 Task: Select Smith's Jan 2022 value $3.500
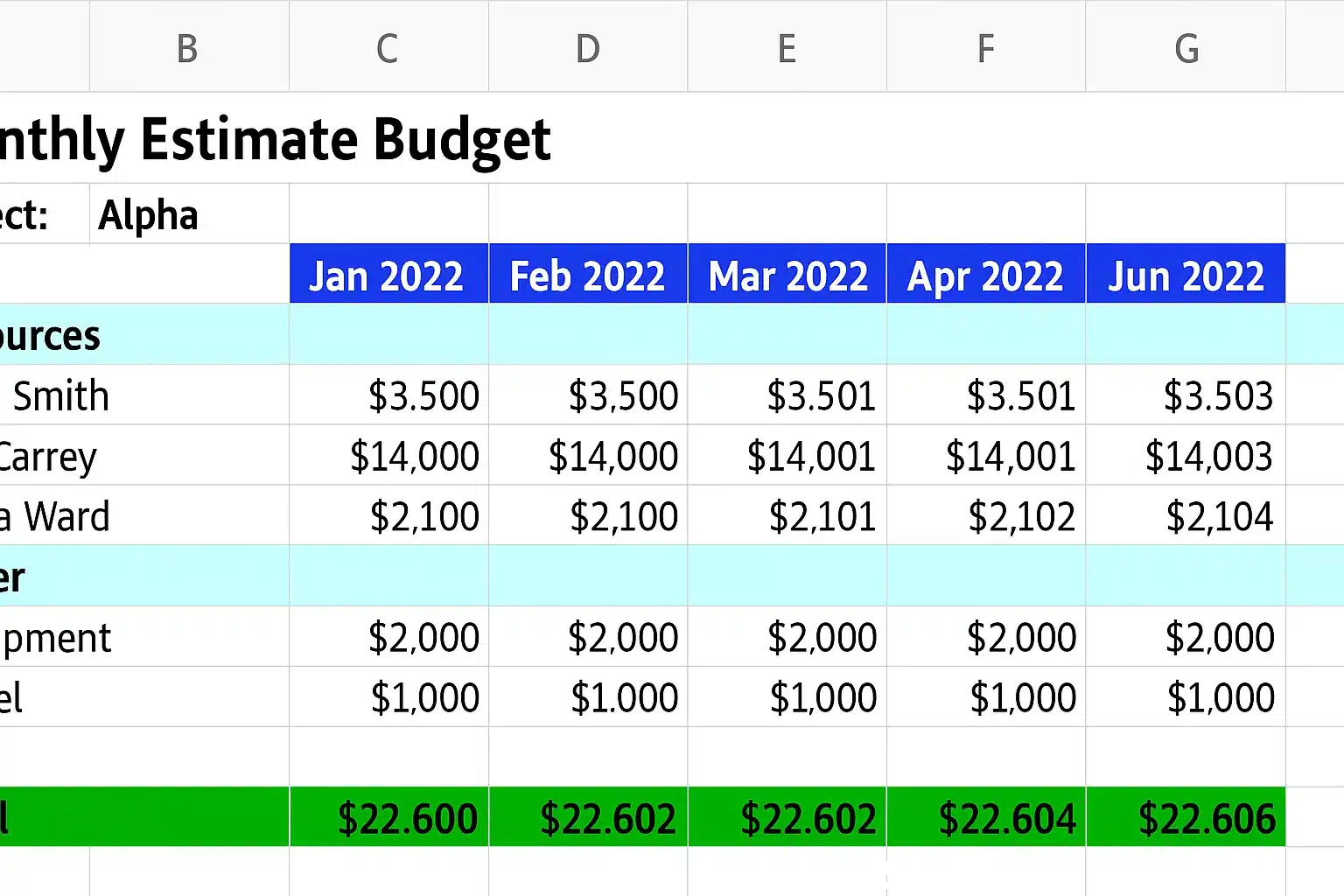click(388, 395)
